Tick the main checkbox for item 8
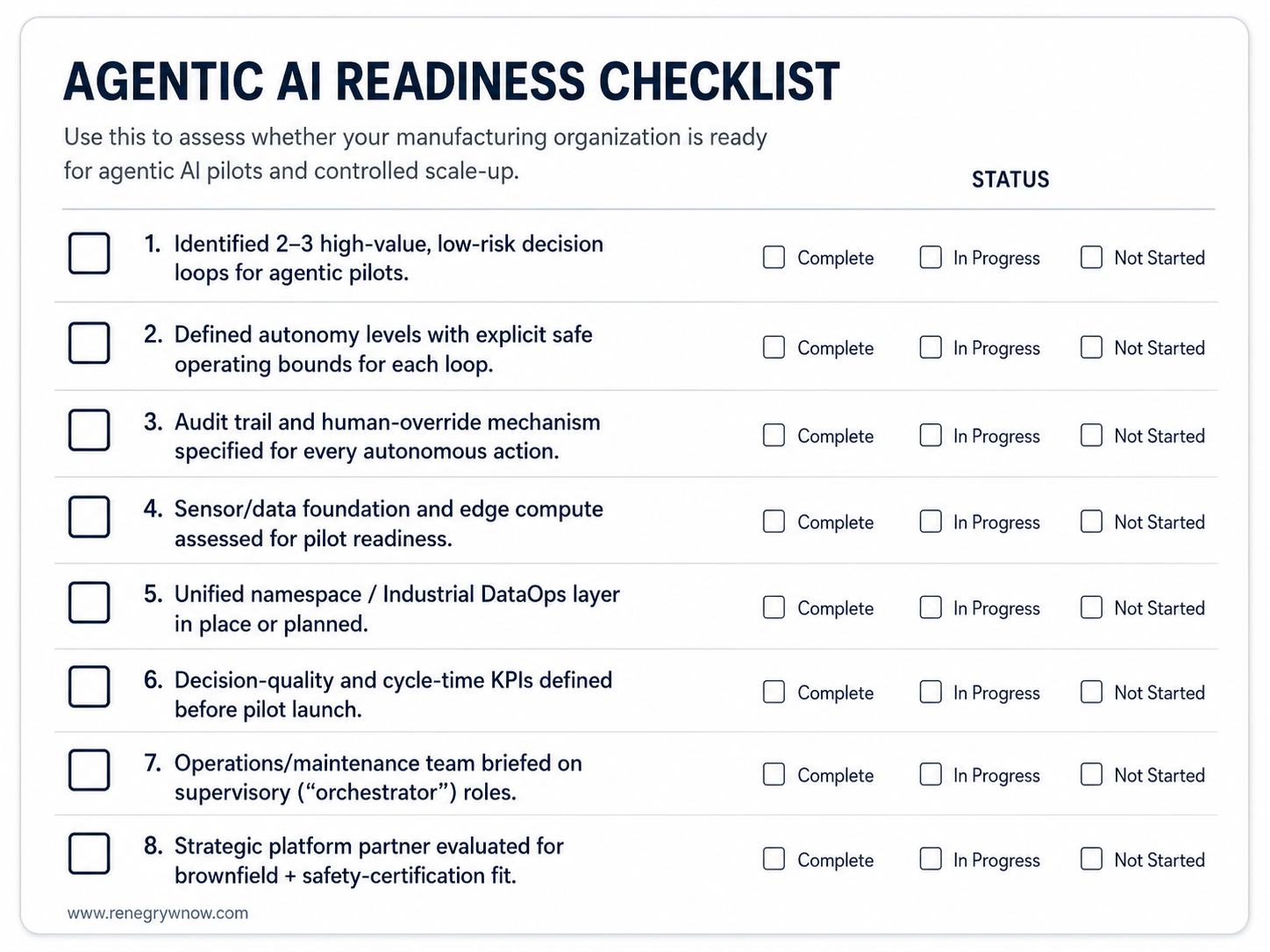Screen dimensions: 1270x952 89,853
